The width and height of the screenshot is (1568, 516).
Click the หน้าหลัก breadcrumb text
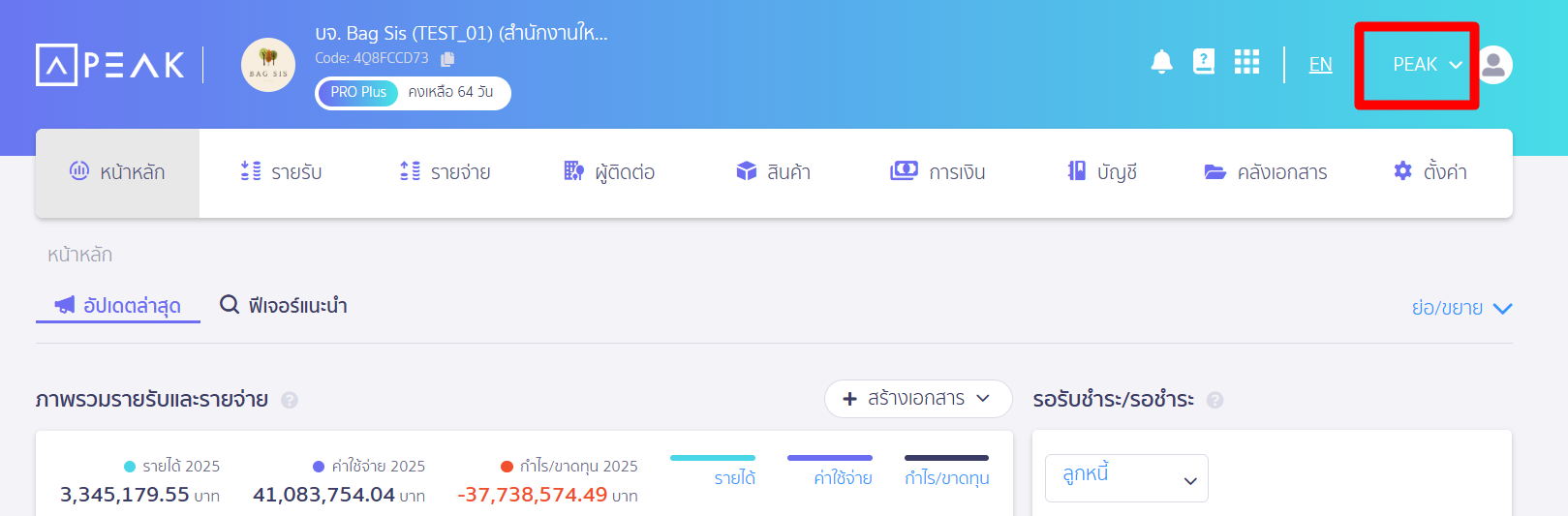[79, 255]
